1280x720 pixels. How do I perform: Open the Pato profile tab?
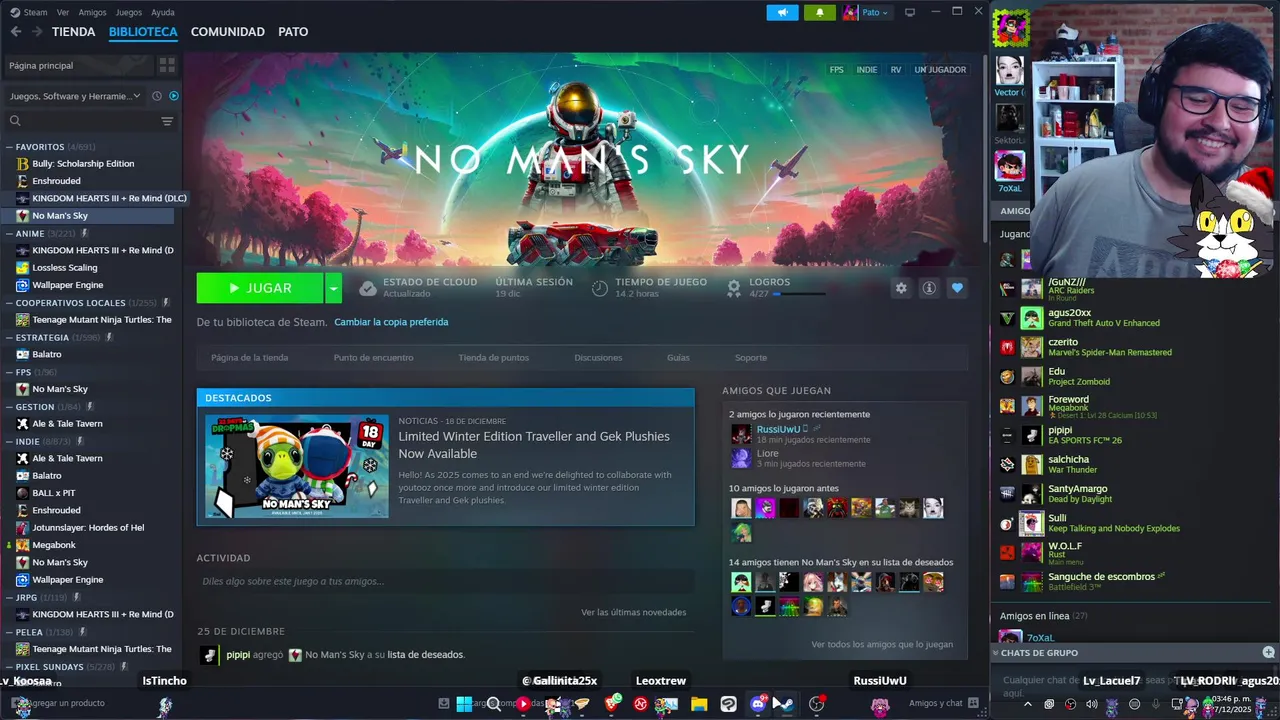pyautogui.click(x=293, y=32)
